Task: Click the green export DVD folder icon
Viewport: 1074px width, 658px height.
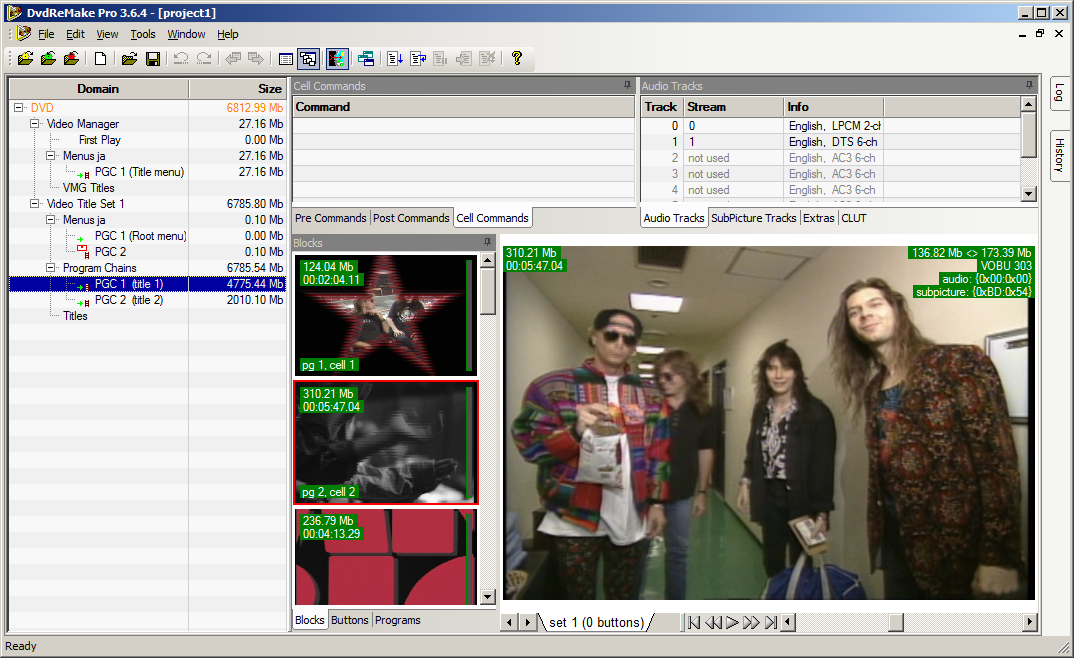Action: pyautogui.click(x=48, y=59)
